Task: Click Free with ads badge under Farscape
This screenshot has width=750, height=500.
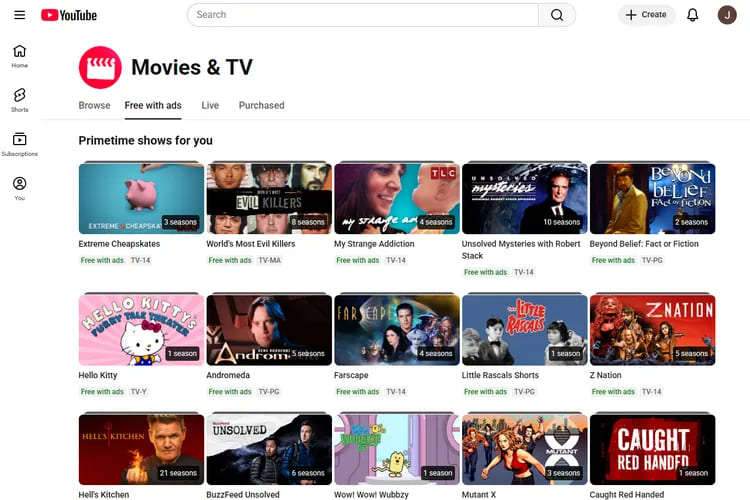Action: [357, 391]
